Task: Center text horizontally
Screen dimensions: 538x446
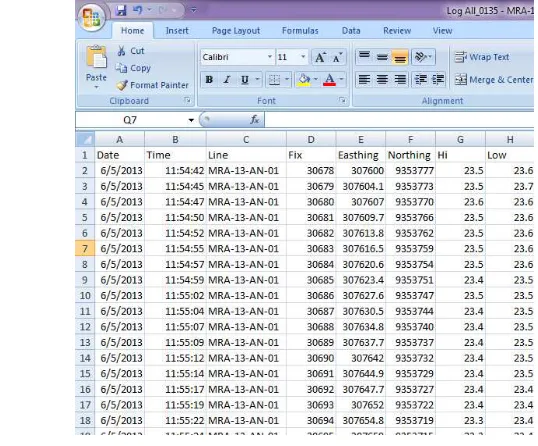Action: 382,80
